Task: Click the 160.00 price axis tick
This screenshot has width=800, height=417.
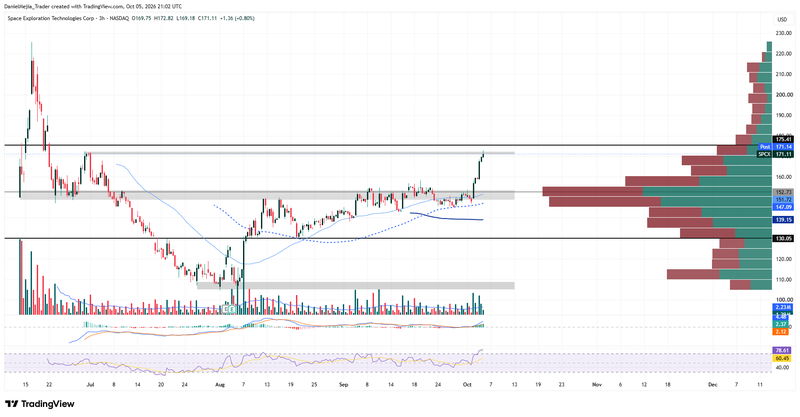Action: tap(784, 177)
